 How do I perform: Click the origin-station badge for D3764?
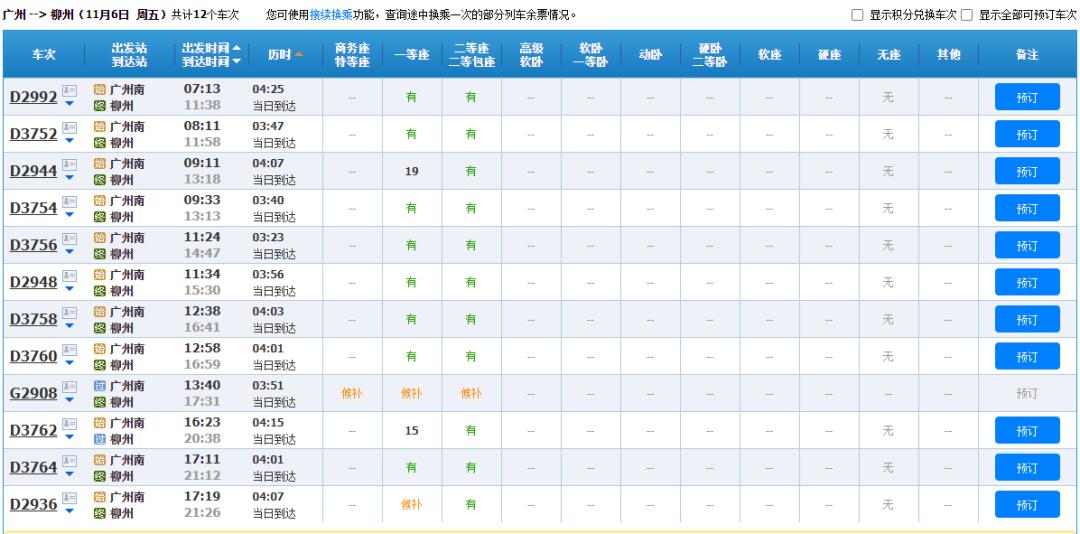tap(100, 460)
